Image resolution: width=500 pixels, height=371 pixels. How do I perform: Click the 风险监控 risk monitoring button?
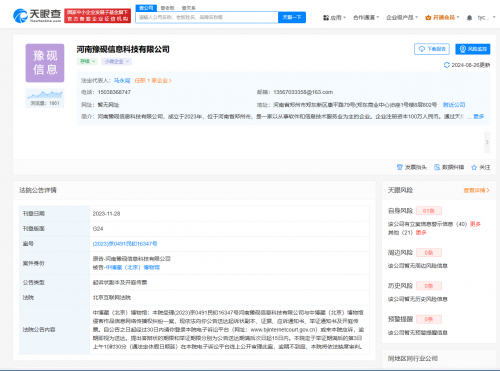pyautogui.click(x=473, y=49)
